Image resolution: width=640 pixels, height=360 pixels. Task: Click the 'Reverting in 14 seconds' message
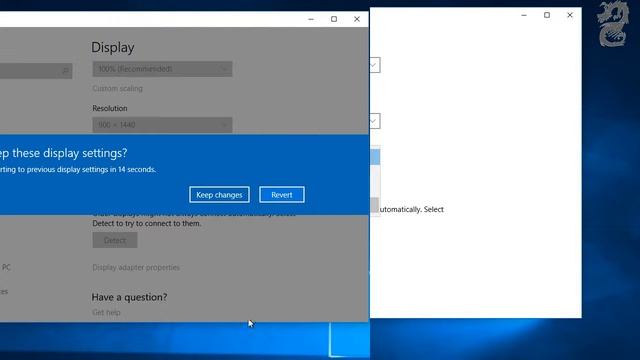[78, 169]
